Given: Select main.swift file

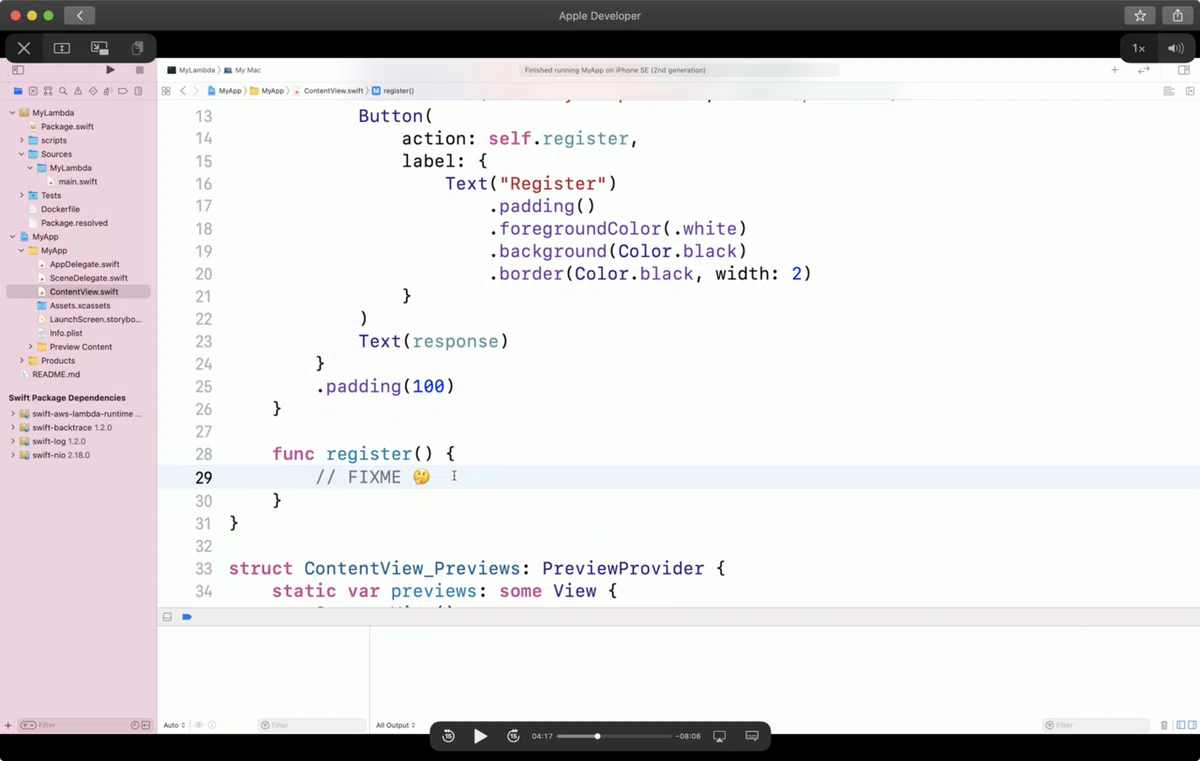Looking at the screenshot, I should click(x=78, y=182).
